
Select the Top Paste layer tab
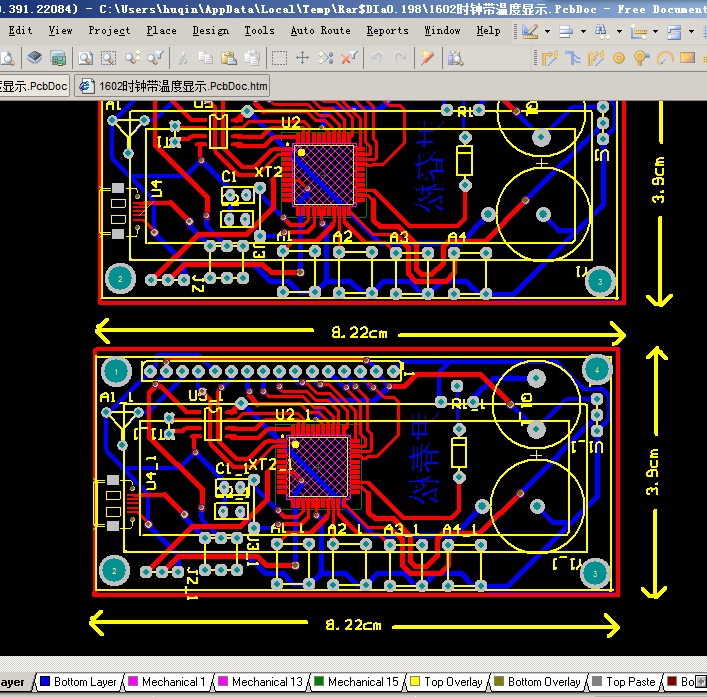click(x=625, y=682)
